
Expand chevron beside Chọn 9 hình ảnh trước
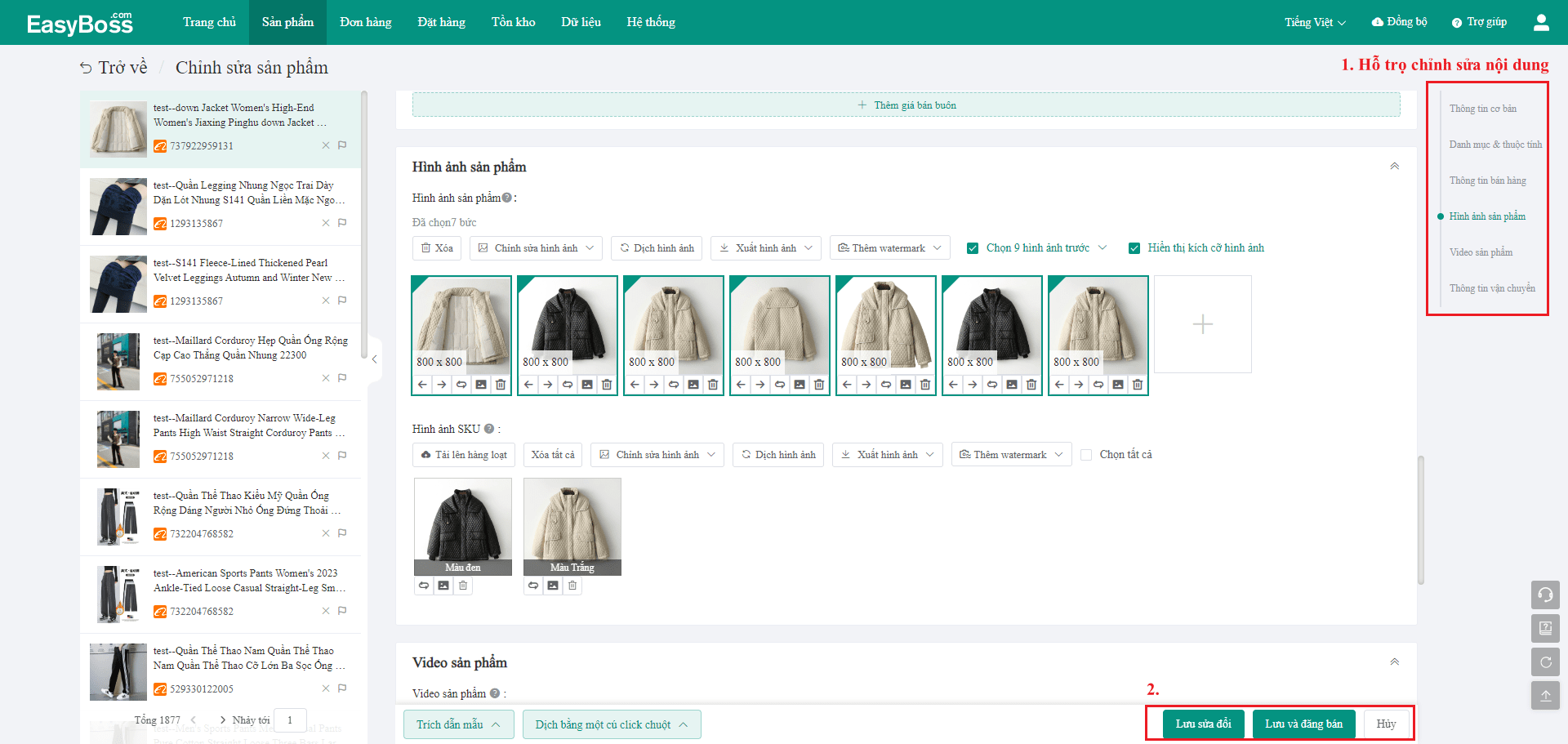pyautogui.click(x=1102, y=248)
